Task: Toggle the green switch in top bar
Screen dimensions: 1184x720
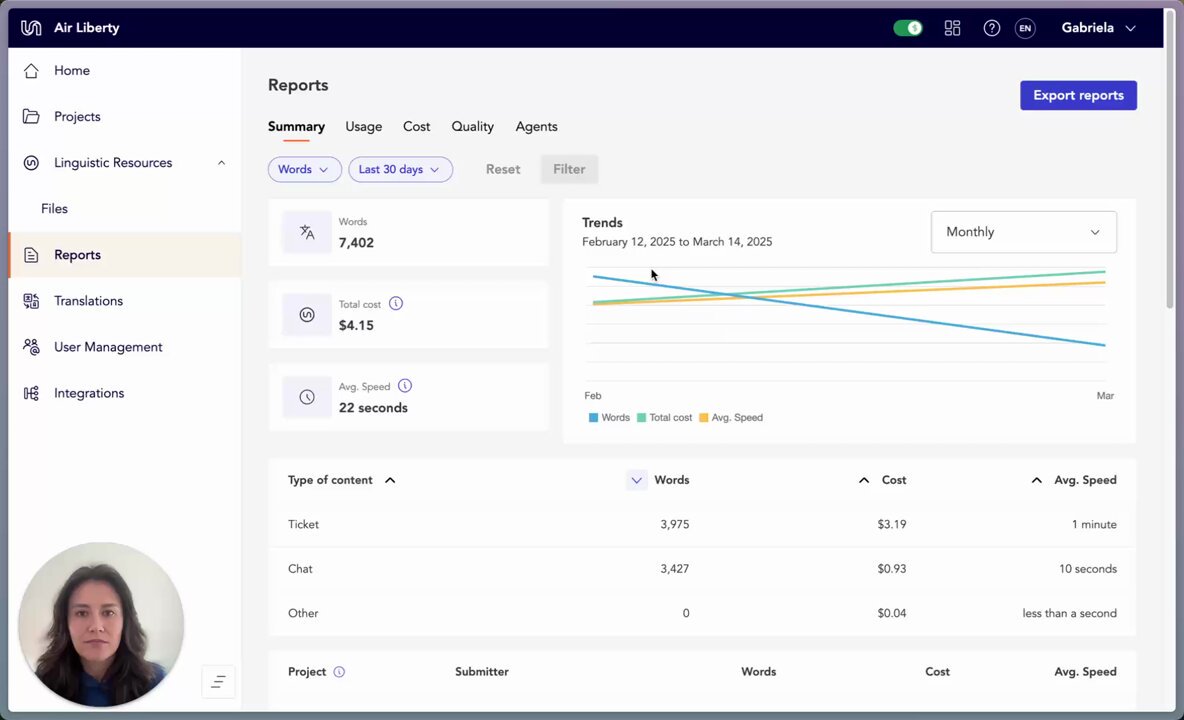Action: tap(908, 28)
